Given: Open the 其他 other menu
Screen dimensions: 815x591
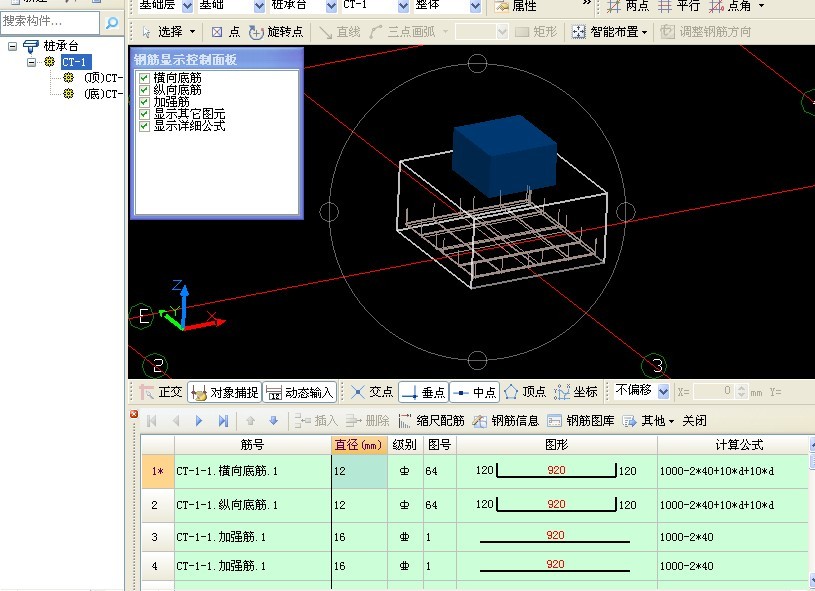Looking at the screenshot, I should coord(649,421).
